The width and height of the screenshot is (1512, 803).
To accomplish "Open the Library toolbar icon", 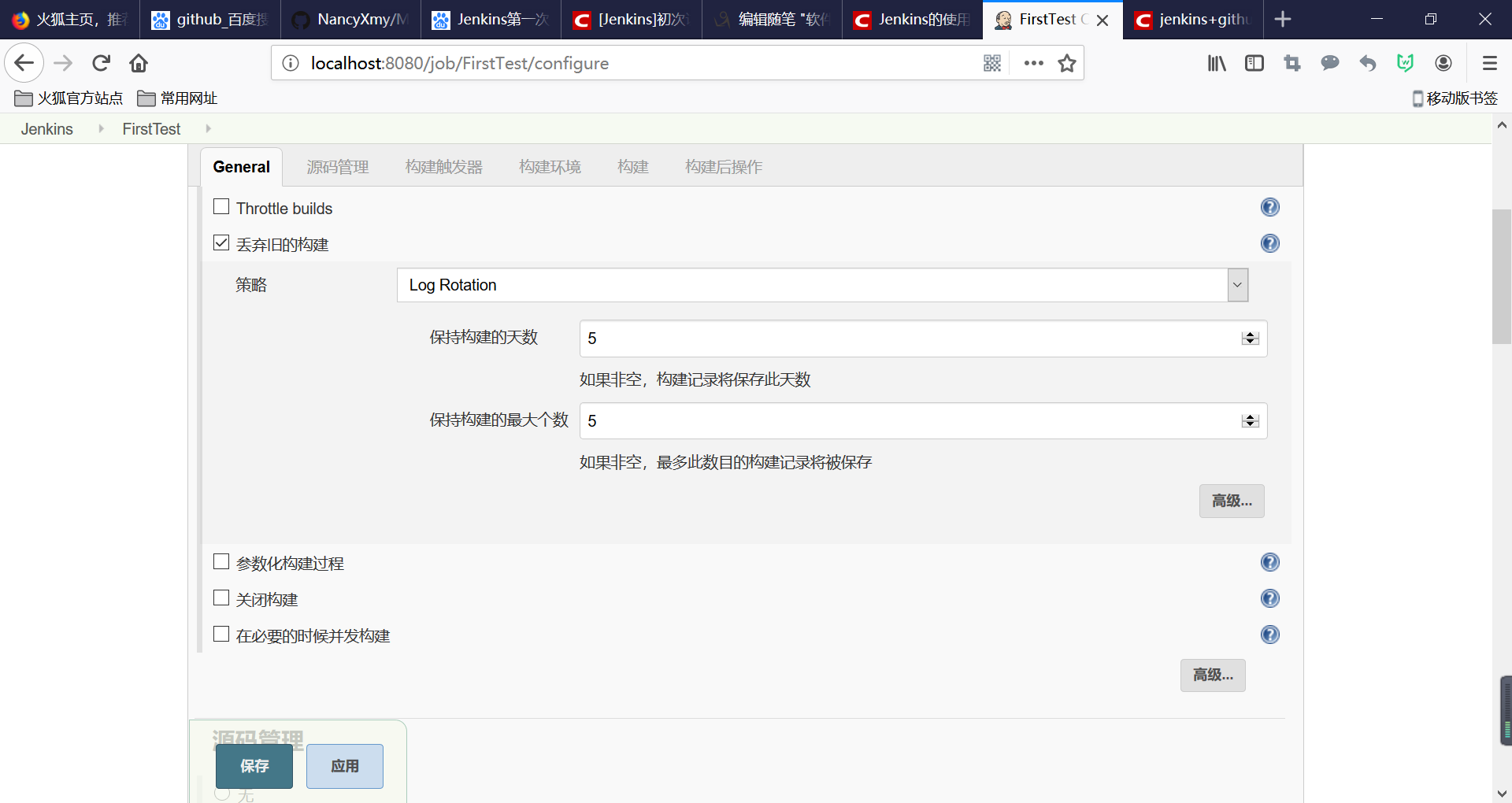I will 1217,63.
